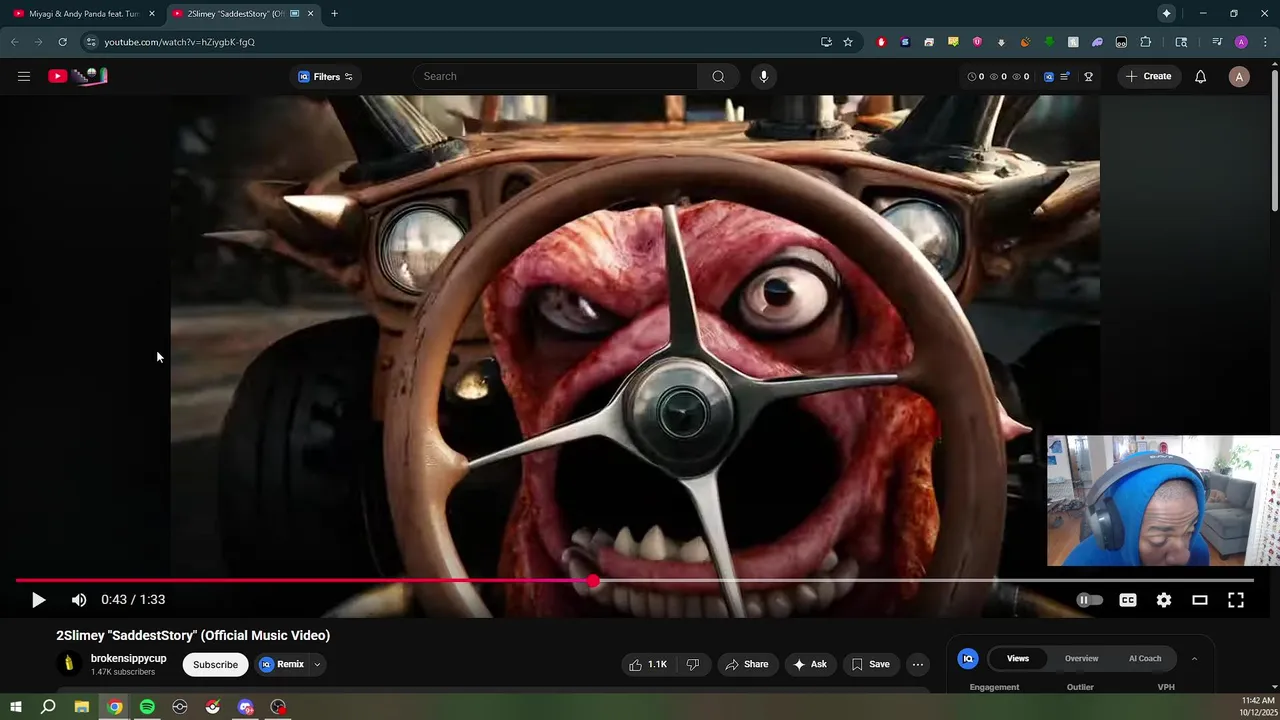The width and height of the screenshot is (1280, 720).
Task: Share this video
Action: click(x=747, y=664)
